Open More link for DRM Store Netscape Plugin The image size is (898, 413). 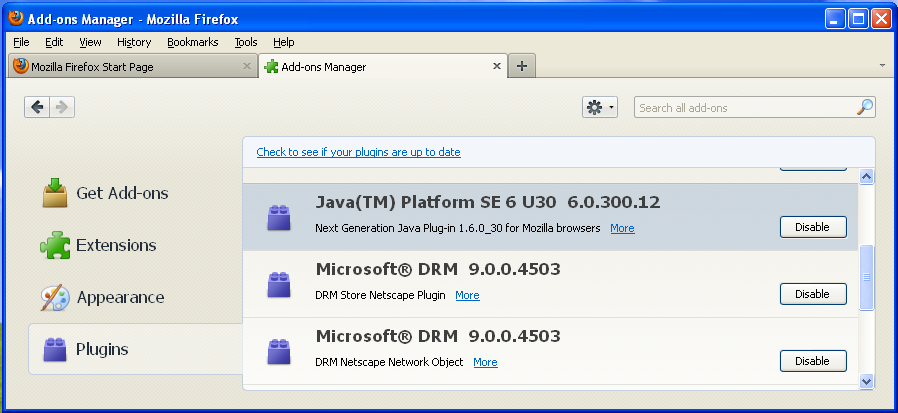point(467,295)
